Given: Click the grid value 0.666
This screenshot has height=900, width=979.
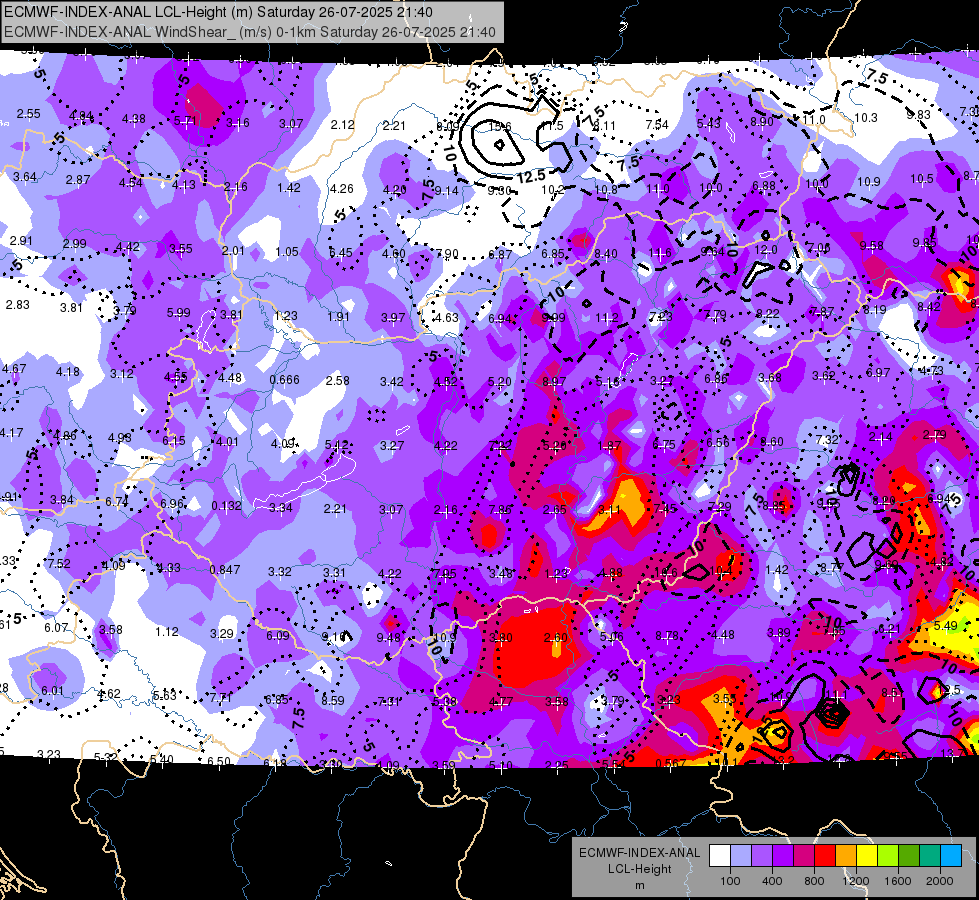Looking at the screenshot, I should (285, 380).
